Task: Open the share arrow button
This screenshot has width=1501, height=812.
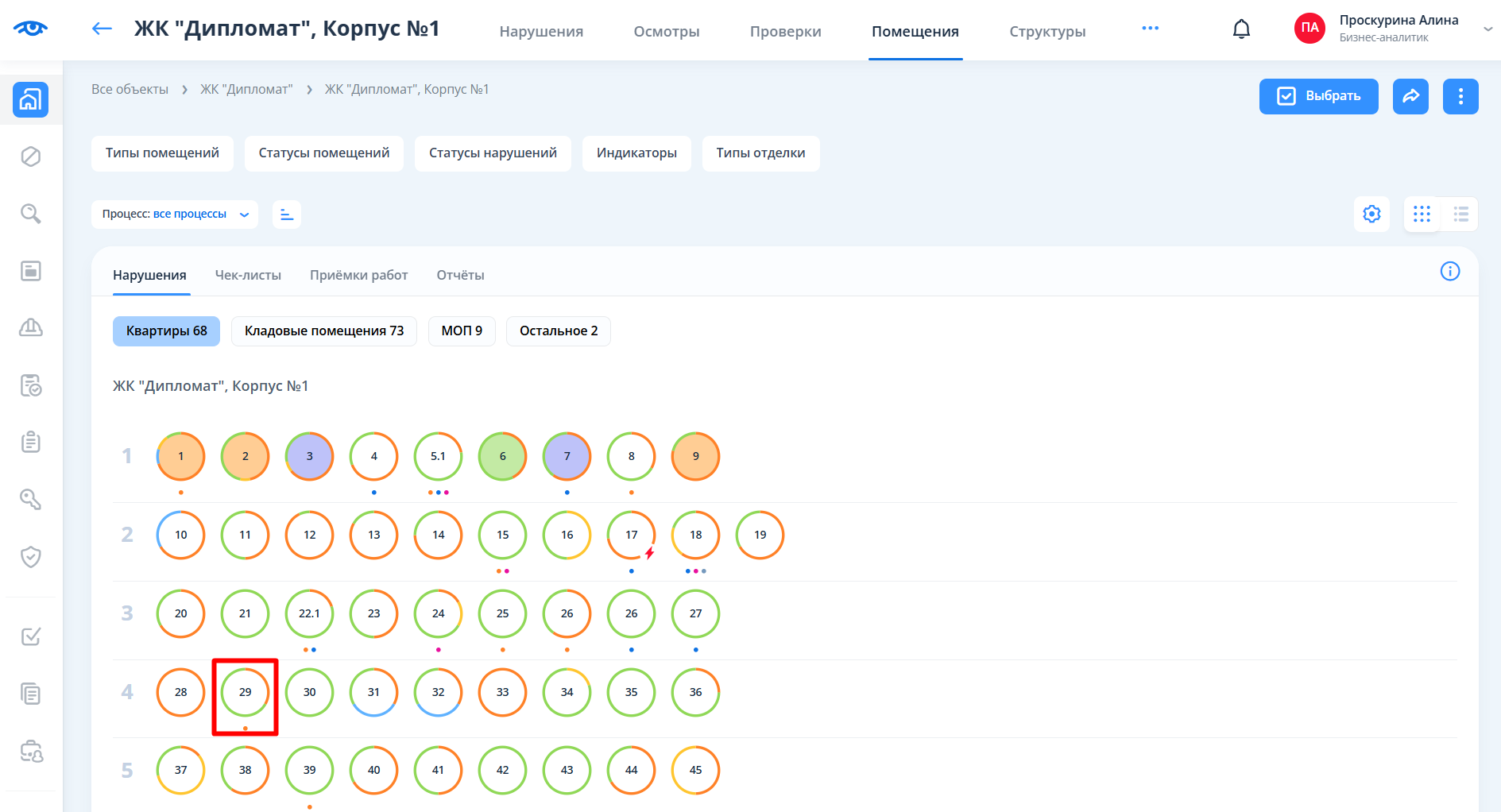Action: pyautogui.click(x=1410, y=96)
